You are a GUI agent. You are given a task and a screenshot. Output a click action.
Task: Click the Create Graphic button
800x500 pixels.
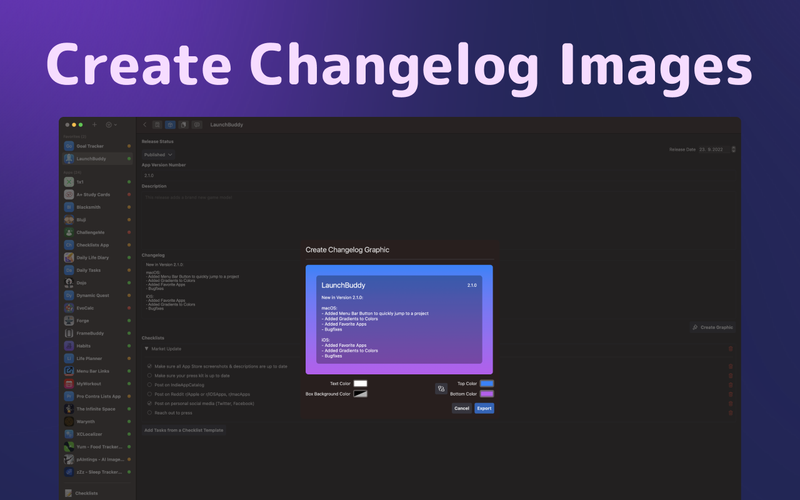click(713, 327)
